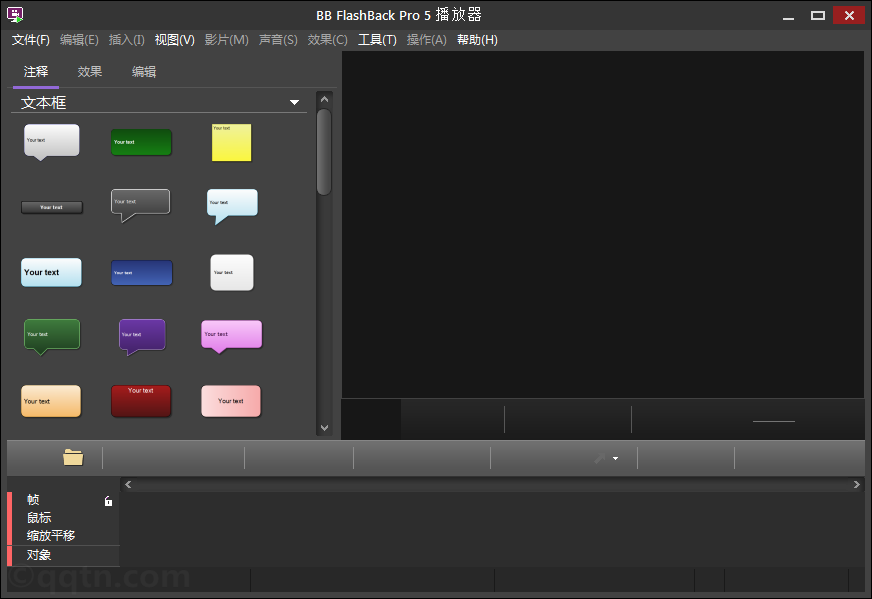Open the 插入(I) menu
Viewport: 872px width, 599px height.
126,40
